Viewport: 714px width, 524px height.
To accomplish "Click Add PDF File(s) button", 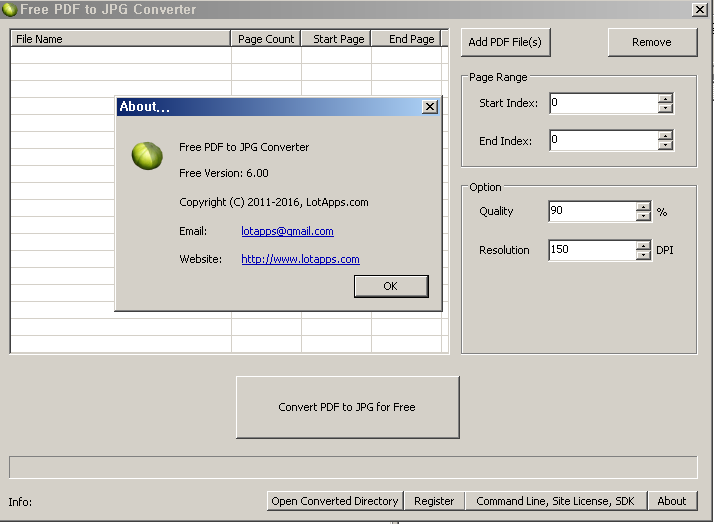I will click(505, 42).
